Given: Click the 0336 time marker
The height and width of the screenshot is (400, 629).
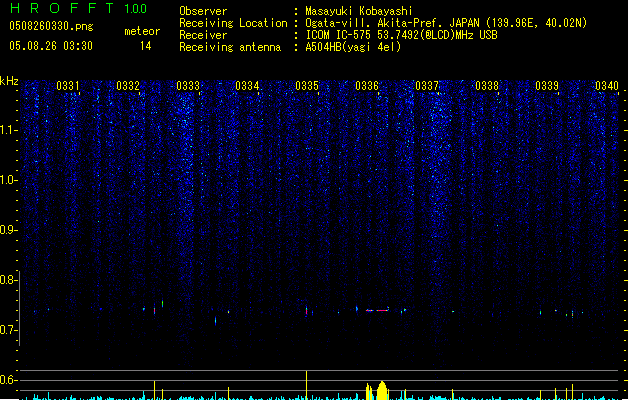Looking at the screenshot, I should 367,86.
